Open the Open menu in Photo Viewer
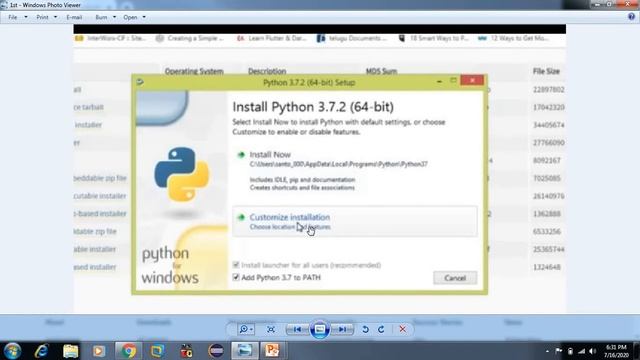This screenshot has width=640, height=360. pos(130,18)
